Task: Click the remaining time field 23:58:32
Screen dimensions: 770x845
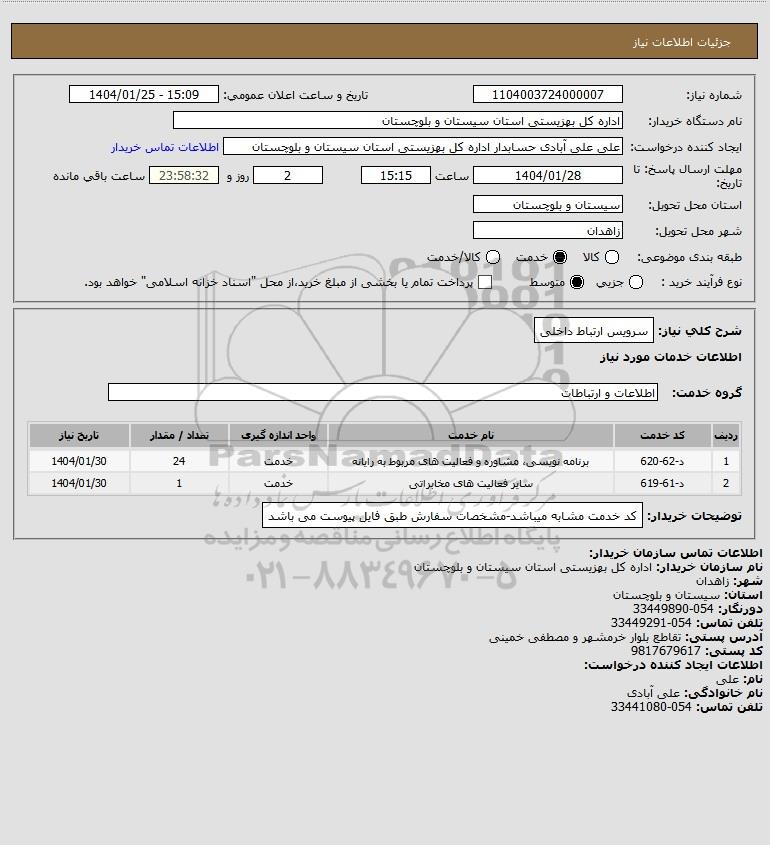Action: tap(184, 175)
